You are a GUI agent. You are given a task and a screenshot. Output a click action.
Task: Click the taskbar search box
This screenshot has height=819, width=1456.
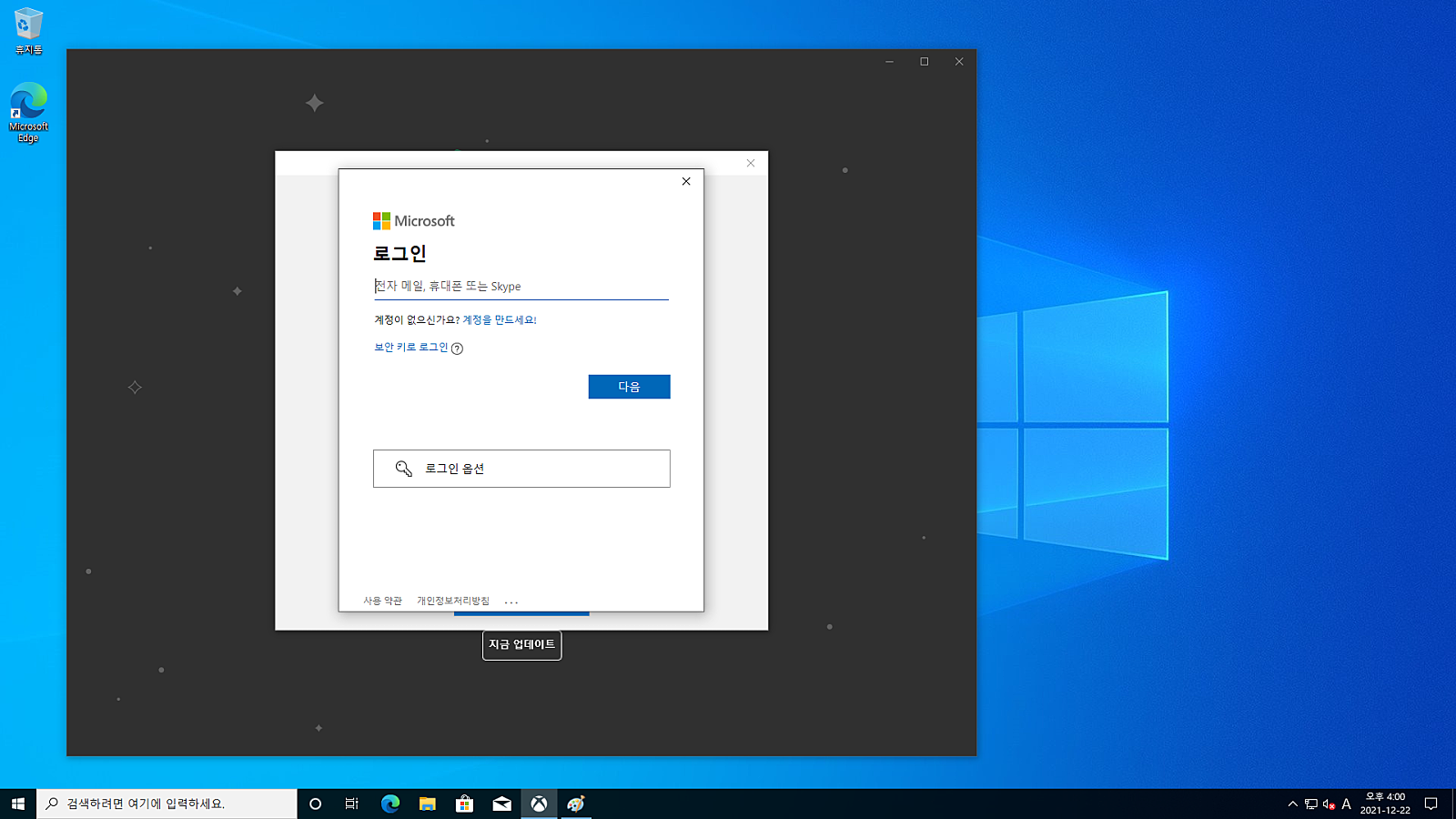click(167, 804)
